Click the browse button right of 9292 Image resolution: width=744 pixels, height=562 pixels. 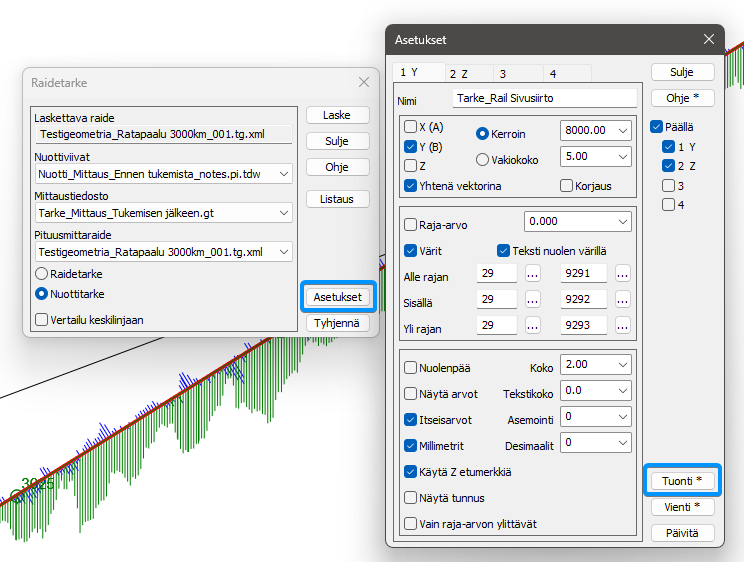(x=623, y=300)
